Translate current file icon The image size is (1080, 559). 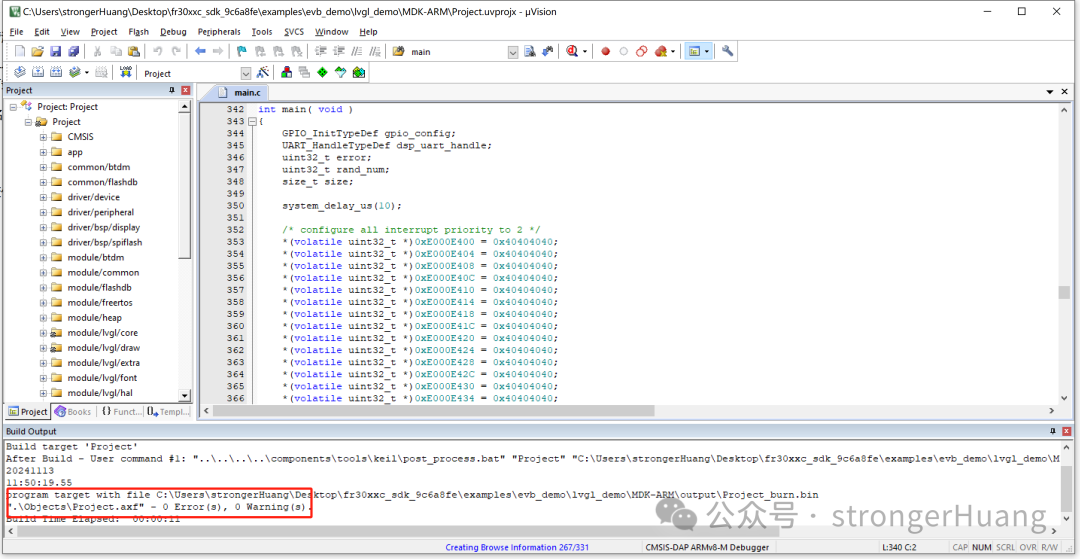click(20, 72)
